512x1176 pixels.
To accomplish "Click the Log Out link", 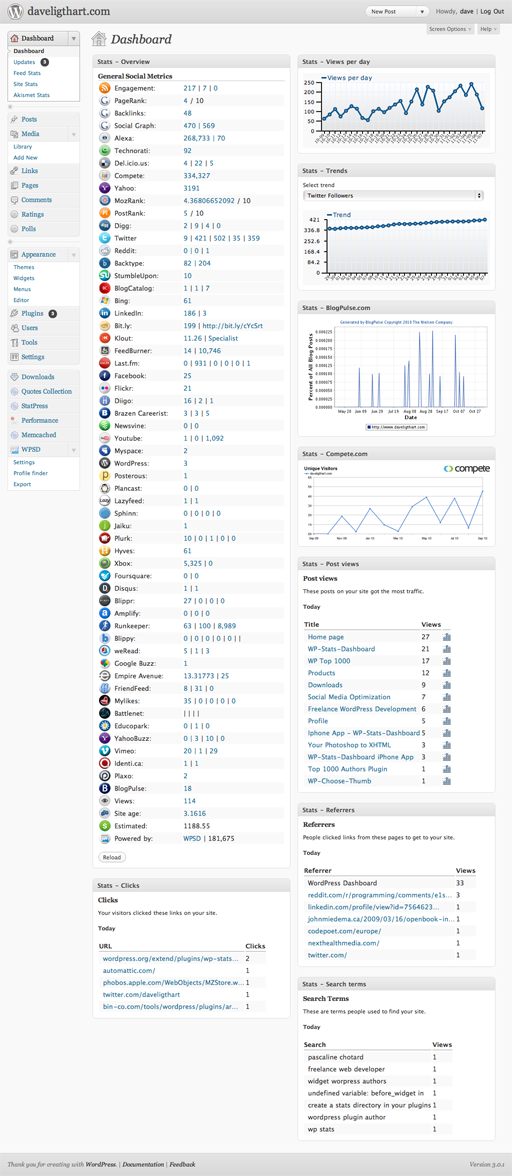I will click(492, 11).
